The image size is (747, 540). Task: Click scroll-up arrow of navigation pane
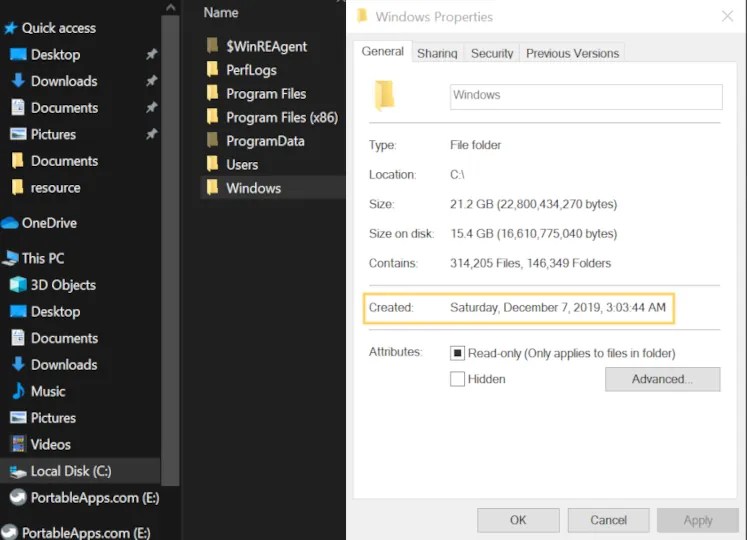click(x=171, y=7)
